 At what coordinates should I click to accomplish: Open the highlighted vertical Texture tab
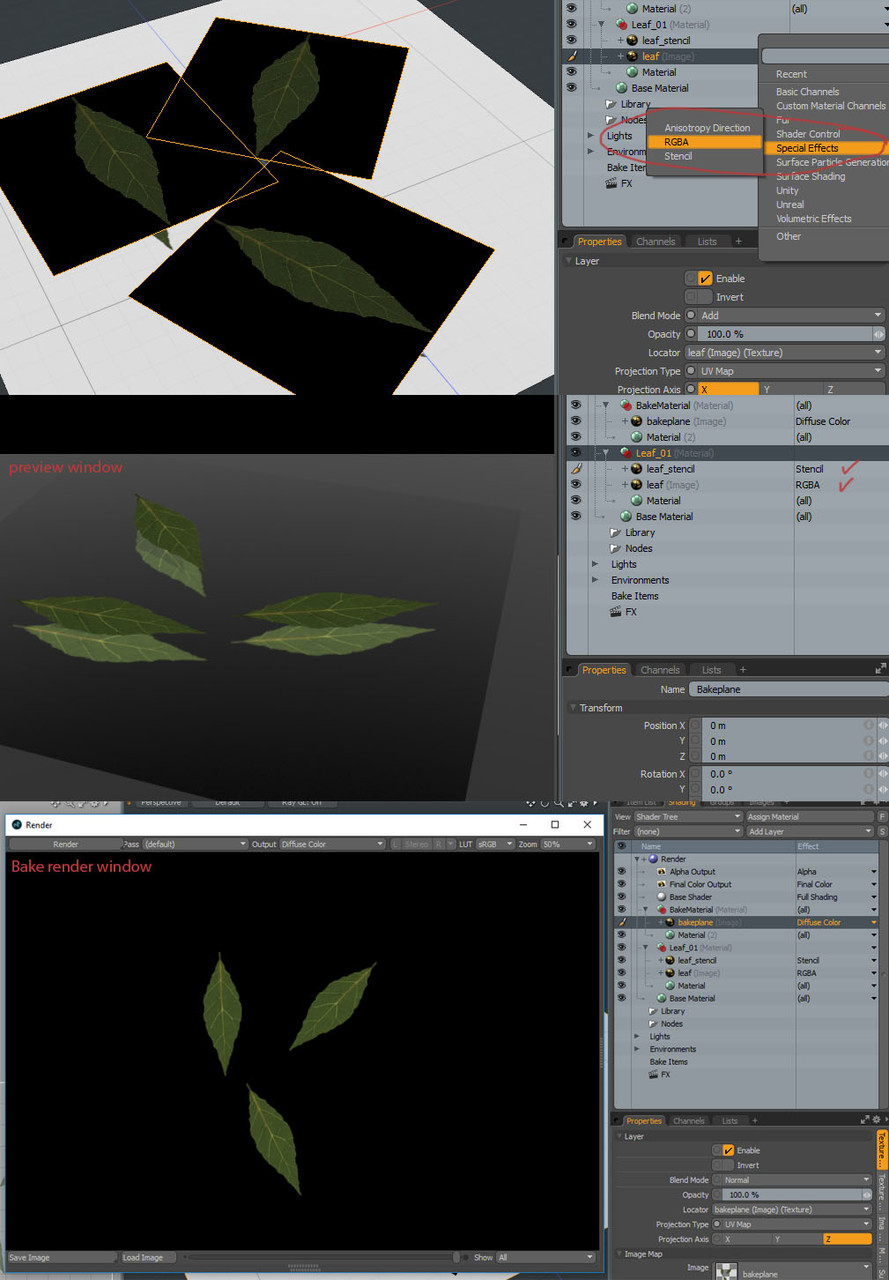click(882, 1148)
